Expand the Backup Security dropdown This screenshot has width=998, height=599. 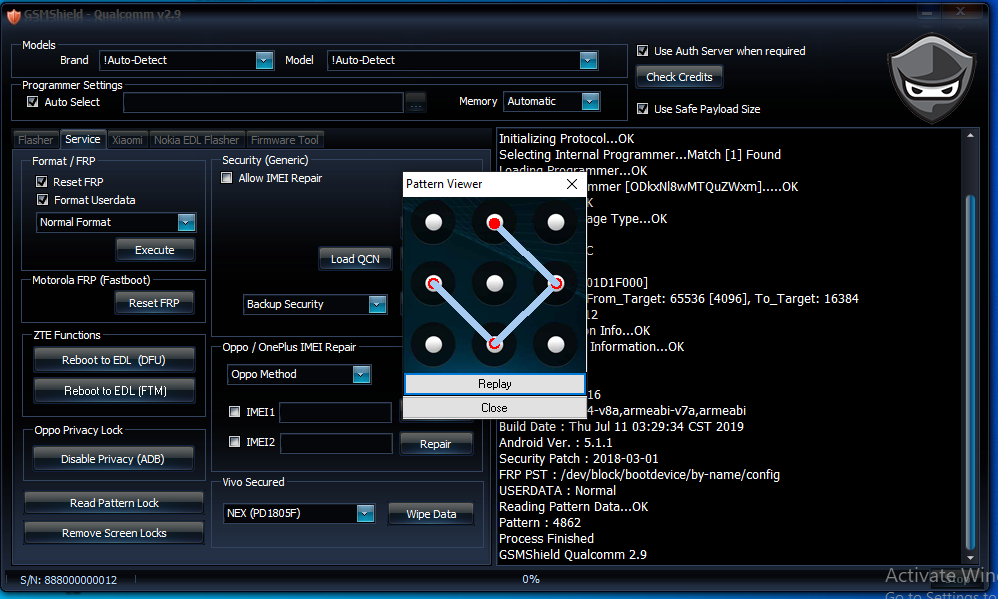coord(377,304)
